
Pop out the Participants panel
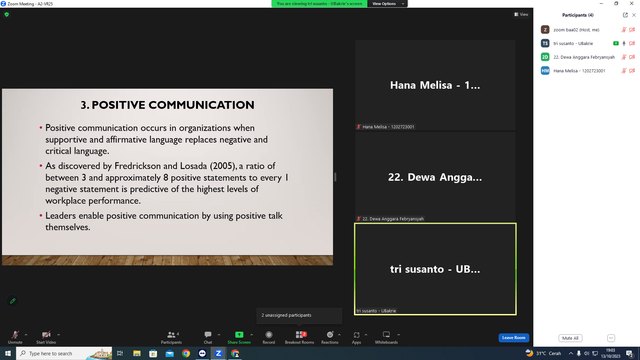(625, 15)
